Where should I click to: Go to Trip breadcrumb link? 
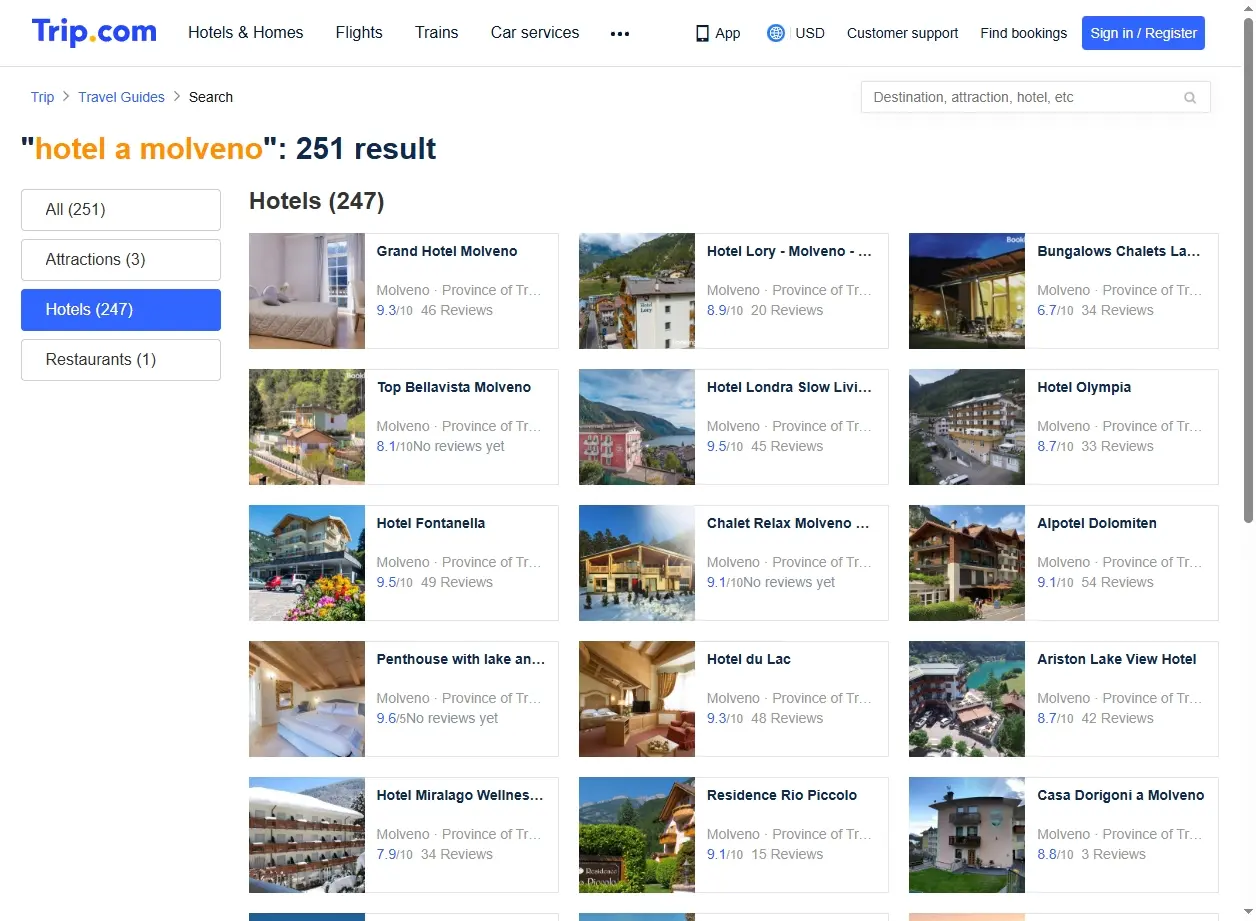42,97
